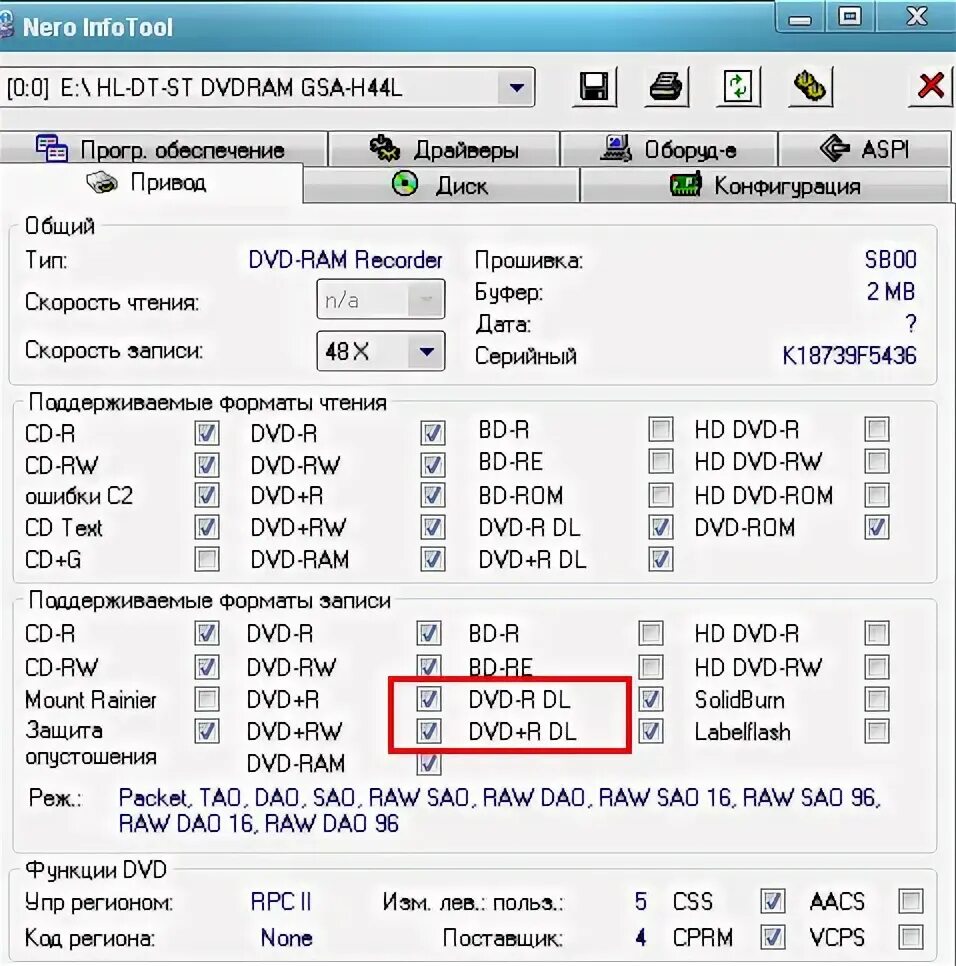Toggle read formats DVD-ROM checkbox
The height and width of the screenshot is (966, 956).
coord(877,527)
